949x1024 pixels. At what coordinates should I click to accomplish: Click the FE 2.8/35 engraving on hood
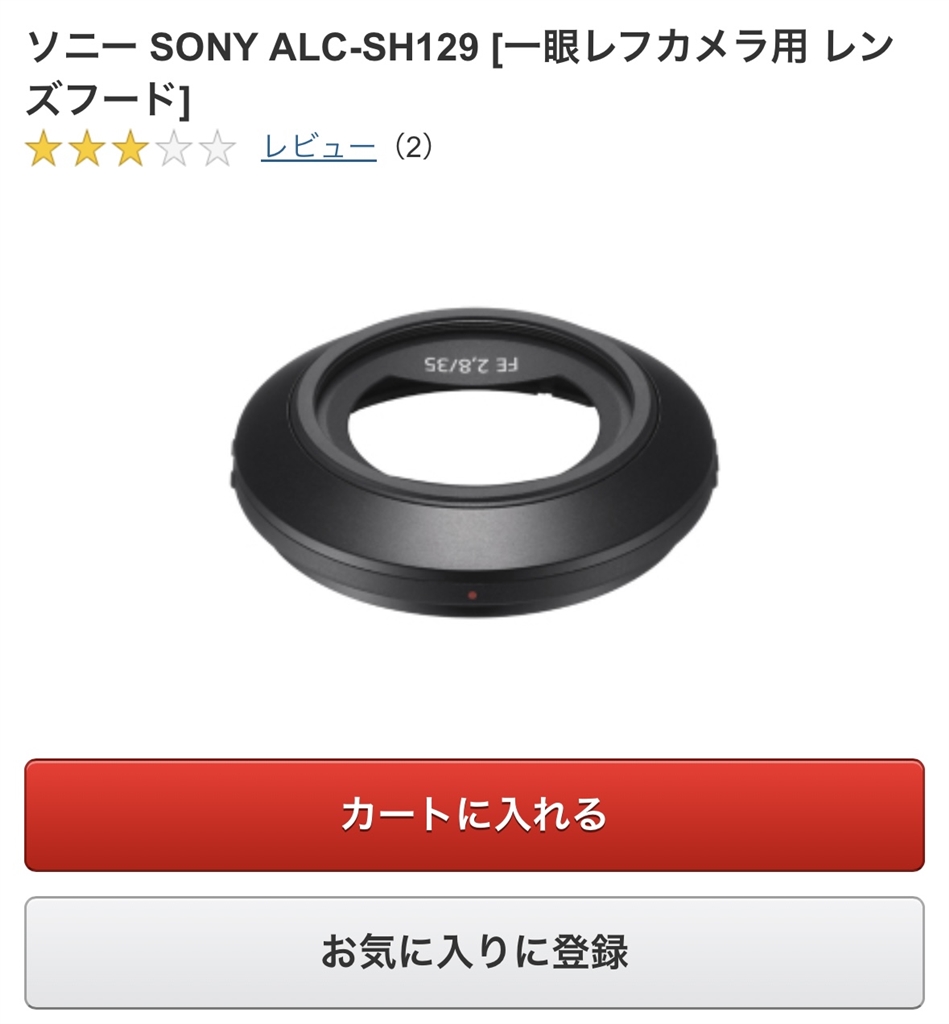pyautogui.click(x=472, y=364)
